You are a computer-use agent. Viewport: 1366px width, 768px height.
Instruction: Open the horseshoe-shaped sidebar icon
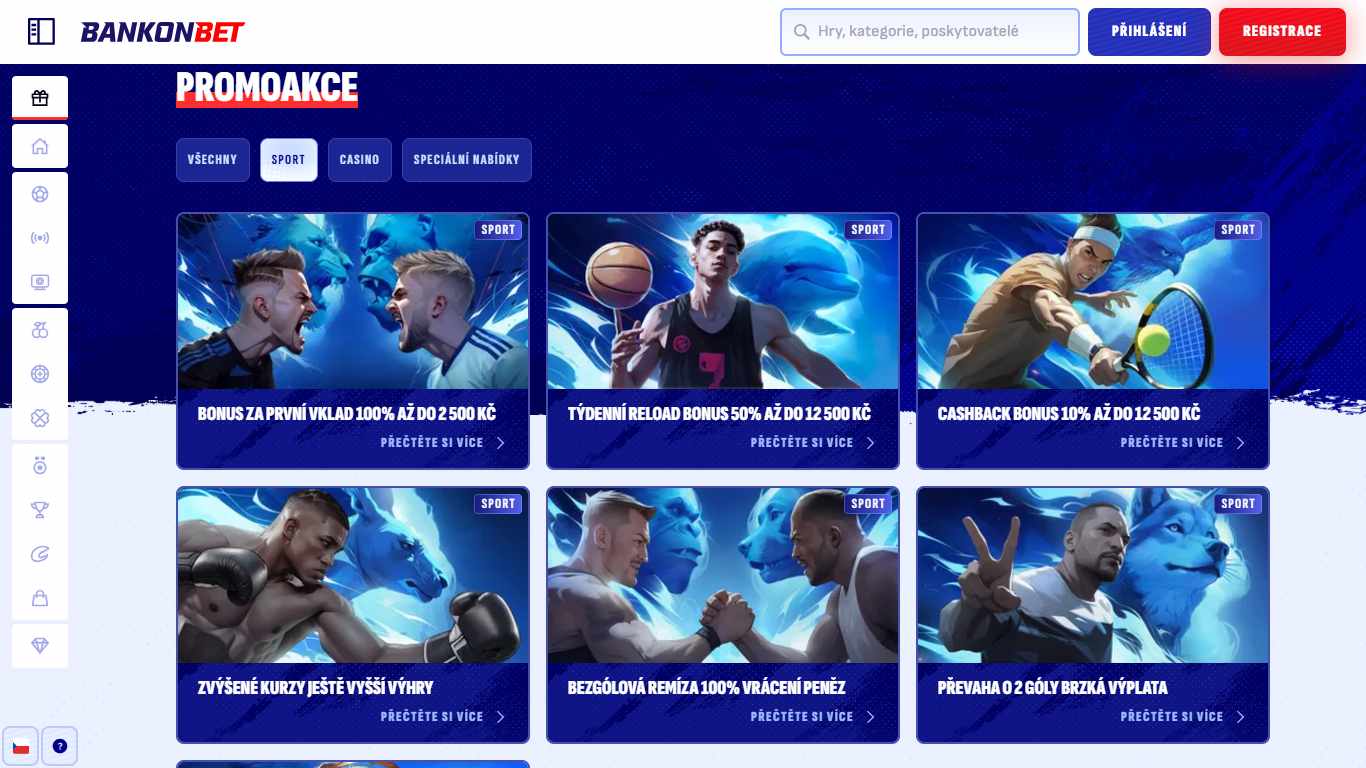tap(40, 554)
